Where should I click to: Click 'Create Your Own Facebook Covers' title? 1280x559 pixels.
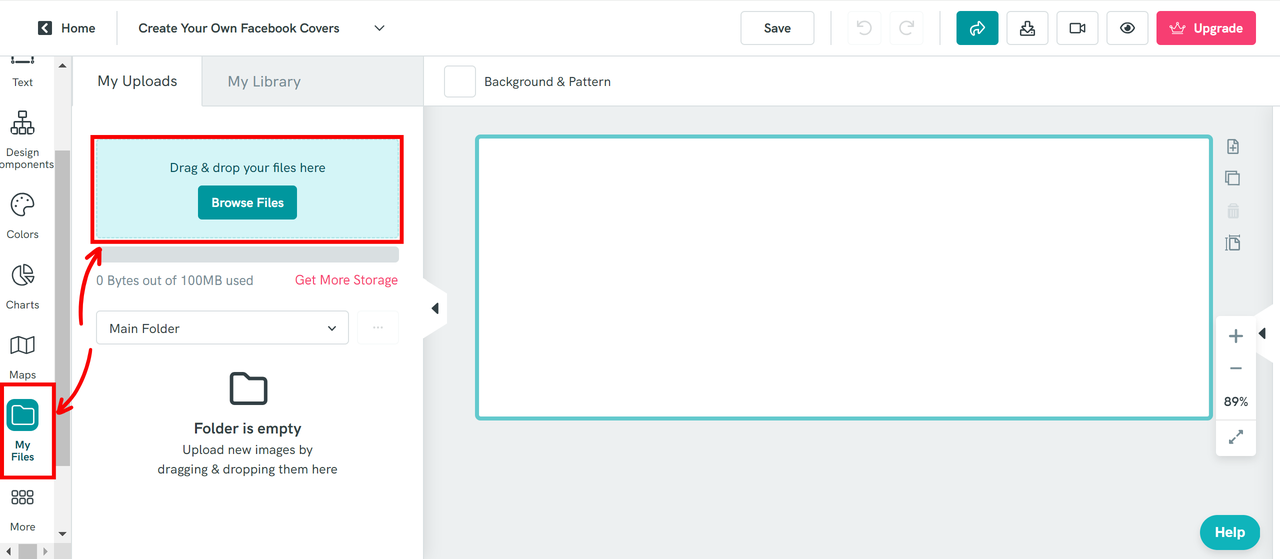[x=239, y=28]
